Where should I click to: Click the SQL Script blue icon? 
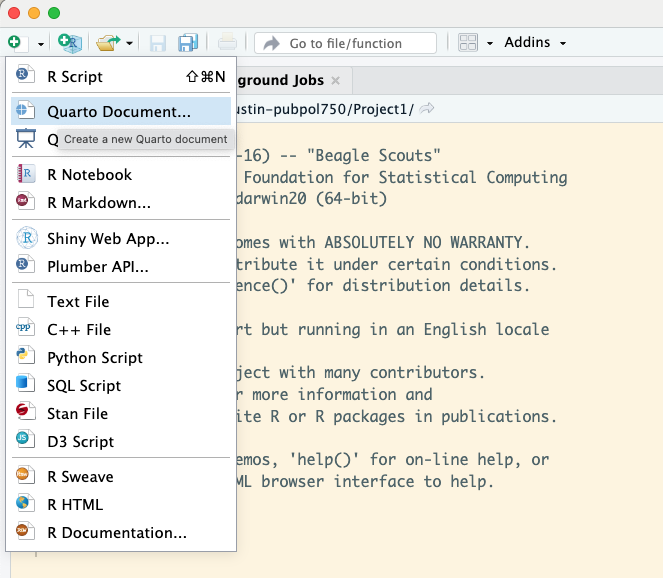(25, 383)
